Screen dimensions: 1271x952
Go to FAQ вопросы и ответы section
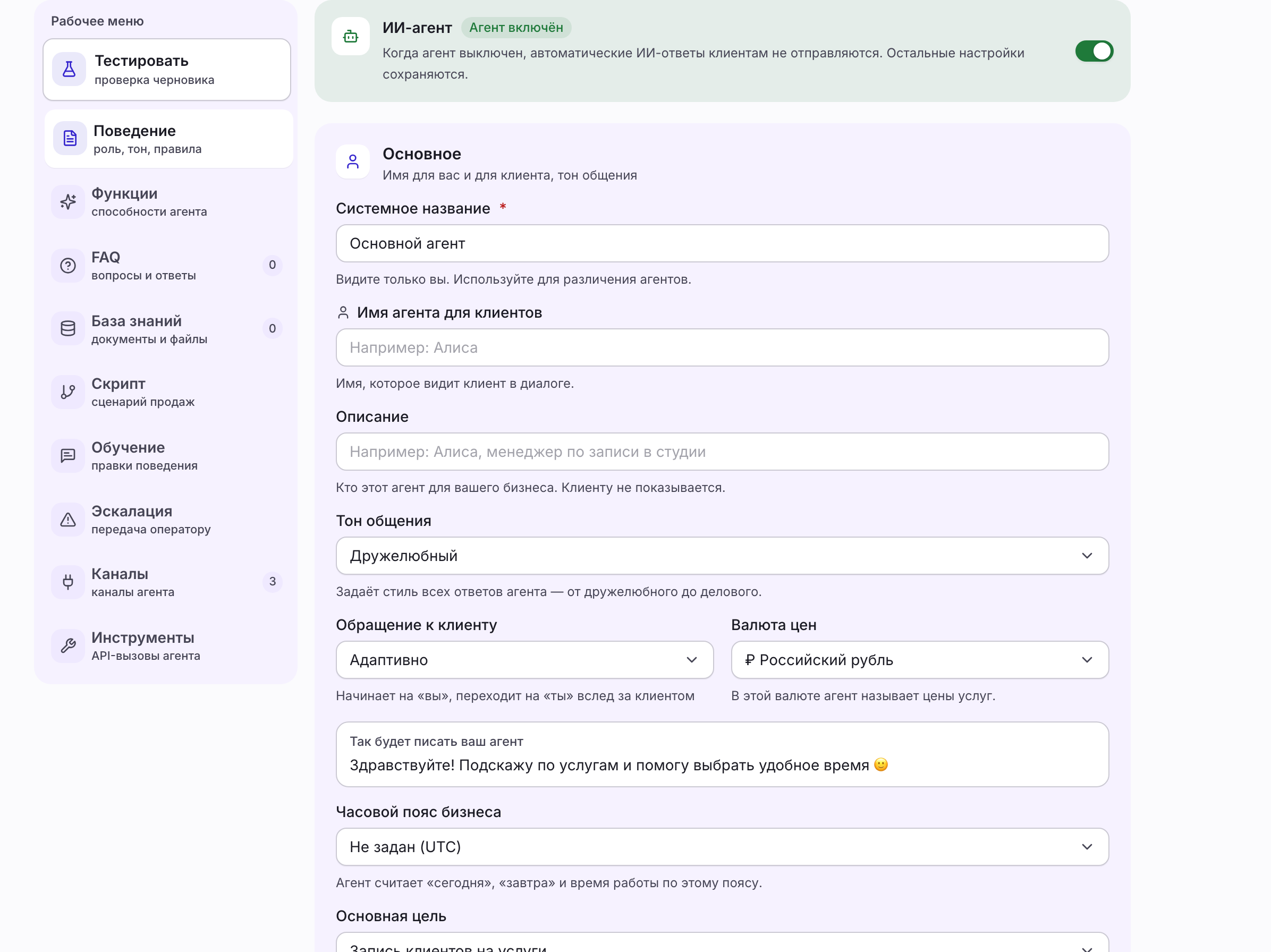click(167, 266)
